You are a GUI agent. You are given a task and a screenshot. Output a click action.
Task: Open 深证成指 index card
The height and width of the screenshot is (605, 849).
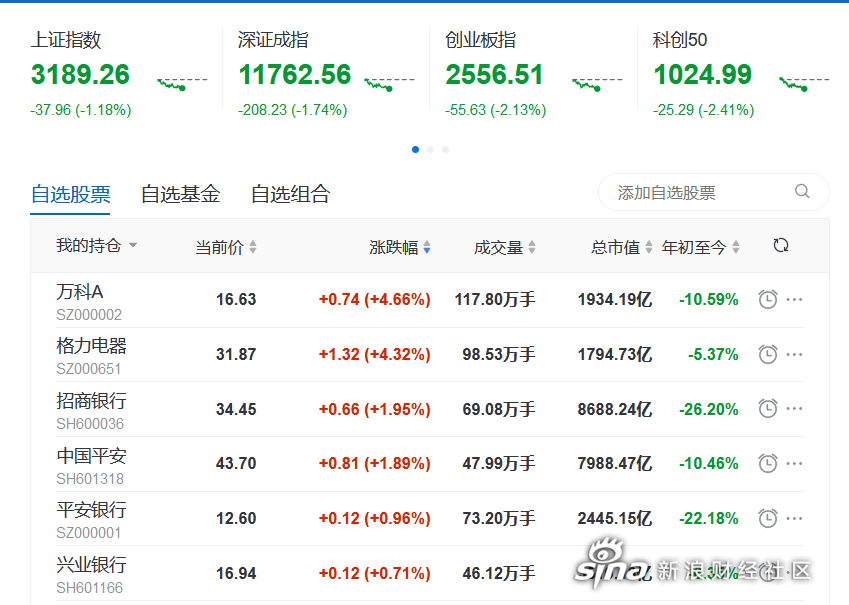click(326, 74)
